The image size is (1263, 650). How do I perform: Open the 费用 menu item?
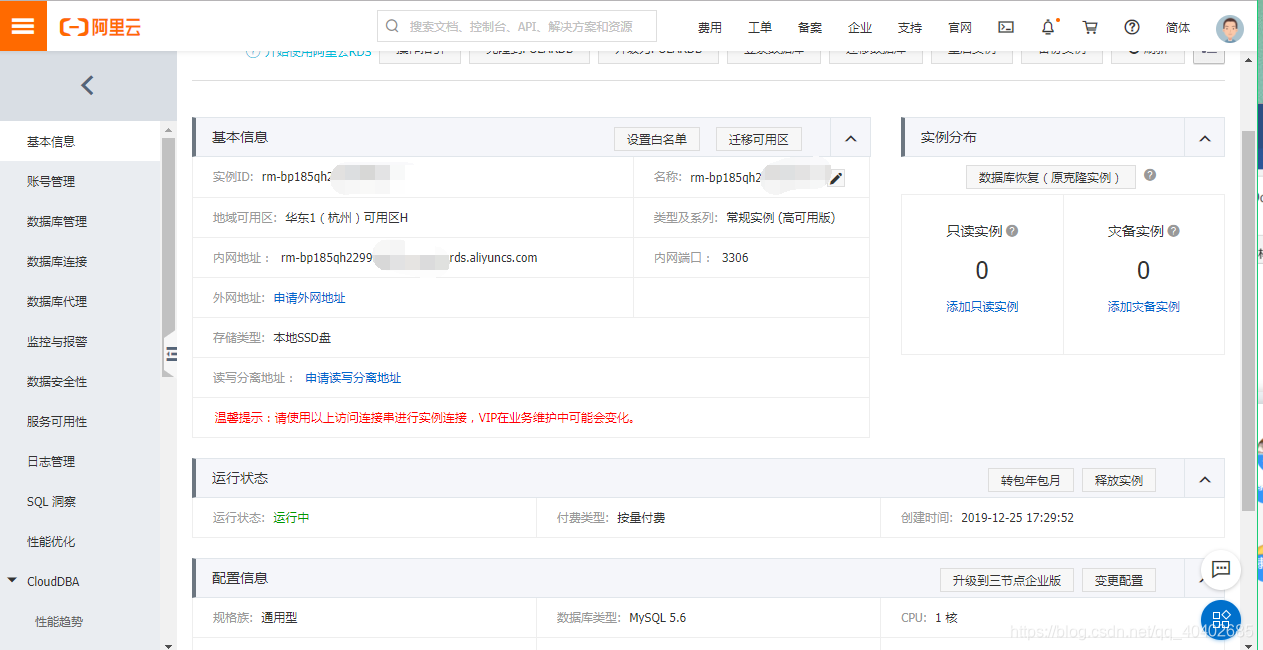710,27
